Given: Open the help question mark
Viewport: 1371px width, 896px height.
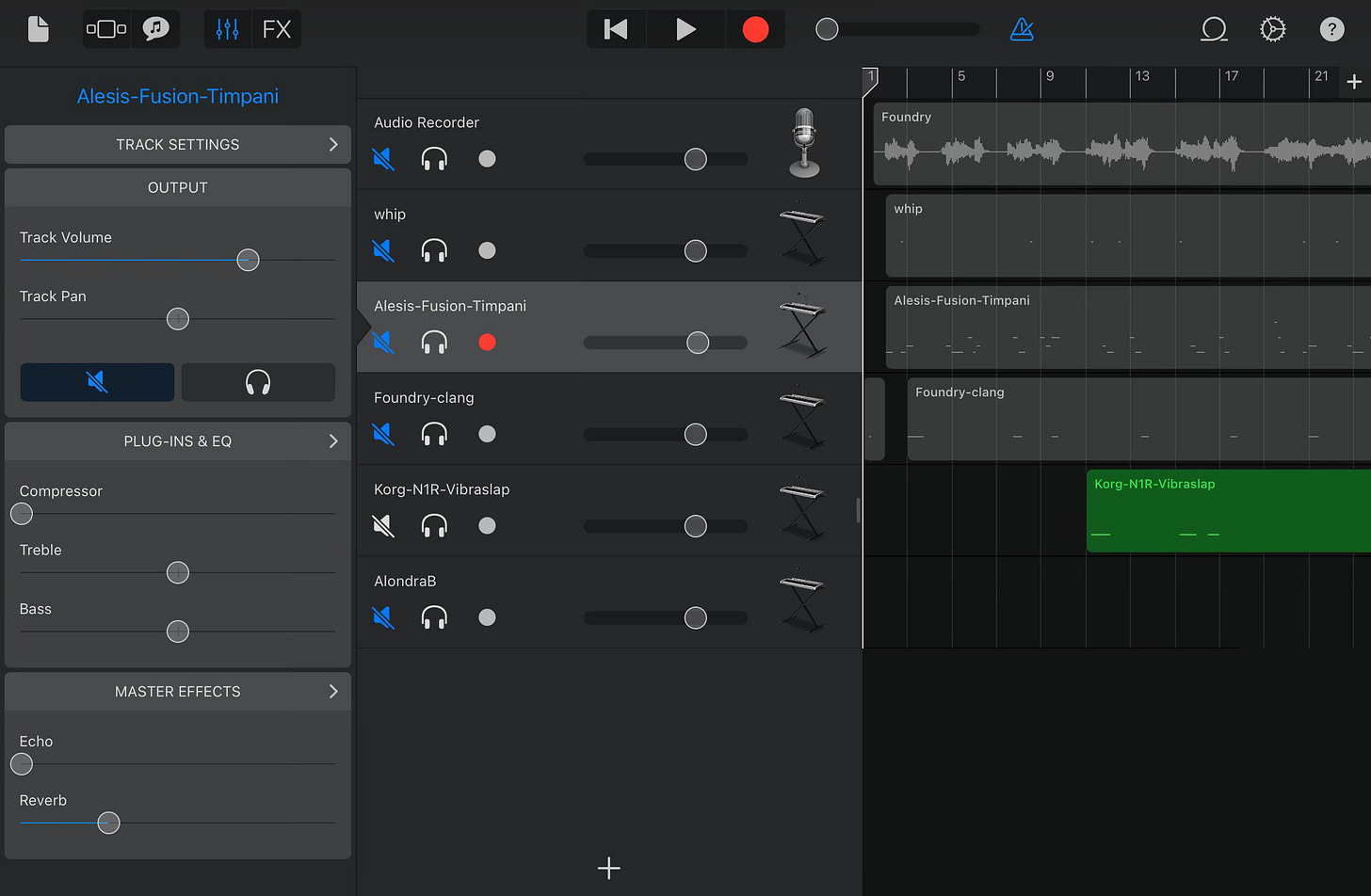Looking at the screenshot, I should click(1331, 29).
